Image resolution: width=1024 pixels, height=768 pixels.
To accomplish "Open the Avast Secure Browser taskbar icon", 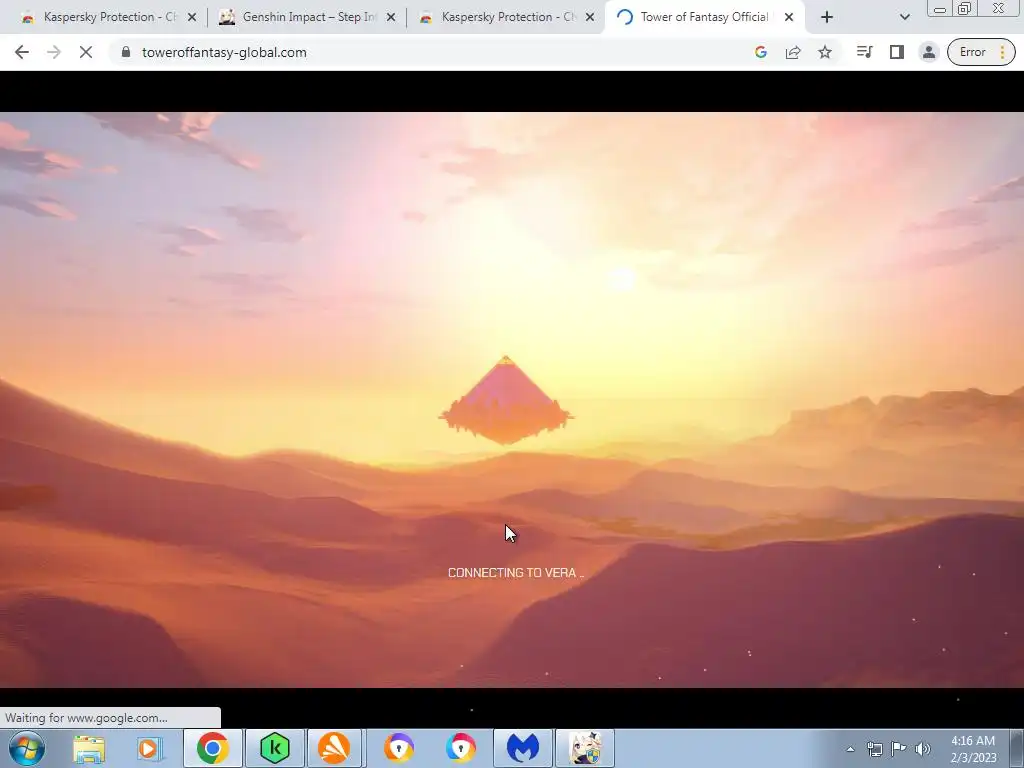I will (x=398, y=748).
